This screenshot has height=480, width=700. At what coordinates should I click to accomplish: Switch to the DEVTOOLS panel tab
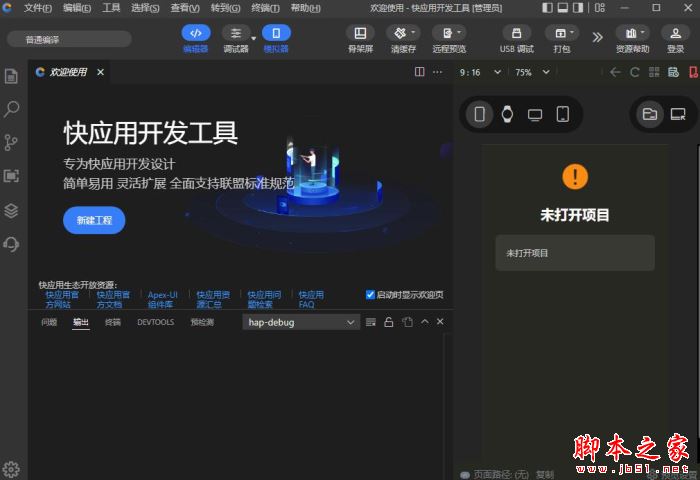(x=155, y=322)
